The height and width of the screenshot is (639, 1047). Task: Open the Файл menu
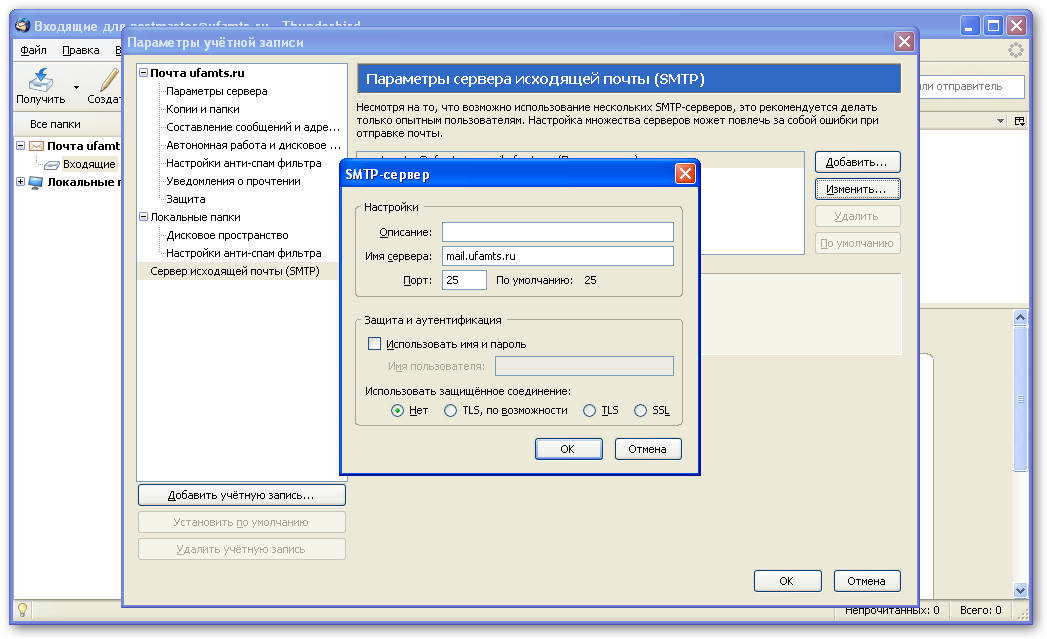click(x=33, y=50)
